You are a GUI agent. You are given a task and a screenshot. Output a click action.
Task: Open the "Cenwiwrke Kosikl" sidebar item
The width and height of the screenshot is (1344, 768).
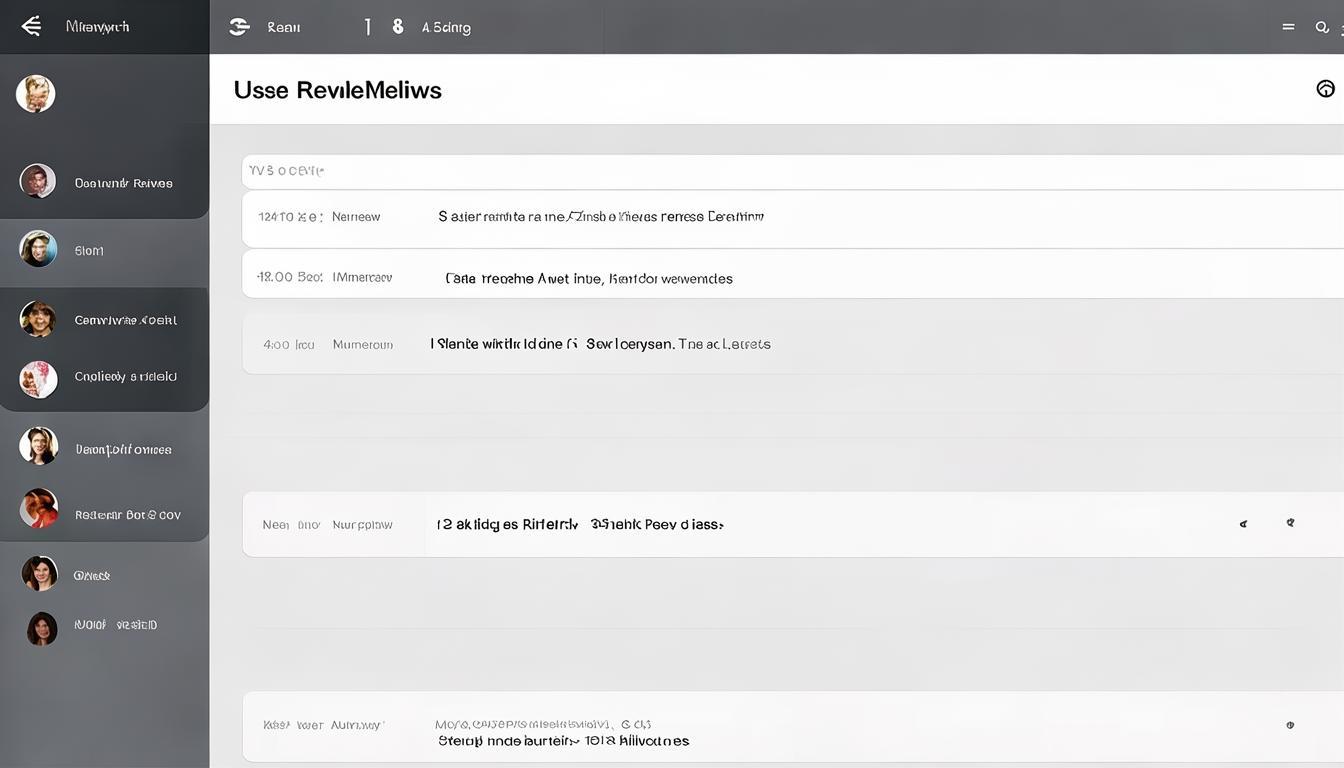(125, 320)
